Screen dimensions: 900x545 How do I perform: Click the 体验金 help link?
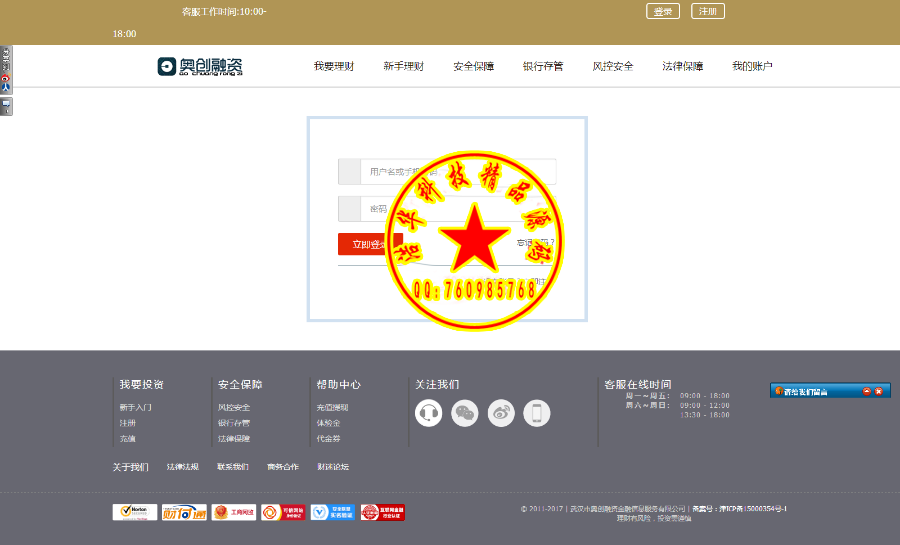point(328,423)
